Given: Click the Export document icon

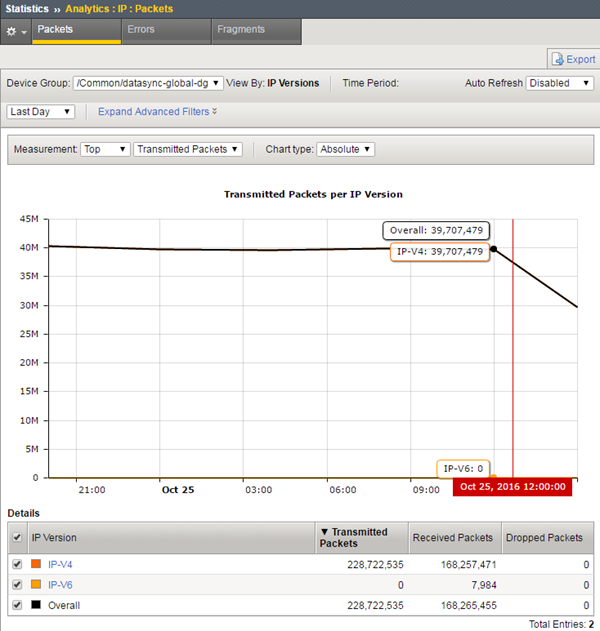Looking at the screenshot, I should [x=558, y=59].
